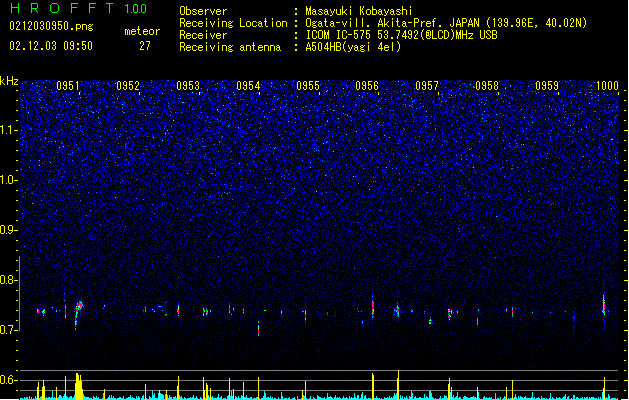
Task: Click the curved meteor echo just after 0951
Action: pyautogui.click(x=78, y=313)
